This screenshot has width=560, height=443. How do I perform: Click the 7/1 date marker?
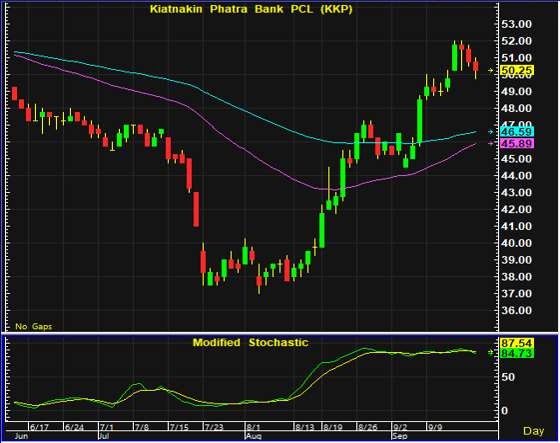click(x=107, y=427)
